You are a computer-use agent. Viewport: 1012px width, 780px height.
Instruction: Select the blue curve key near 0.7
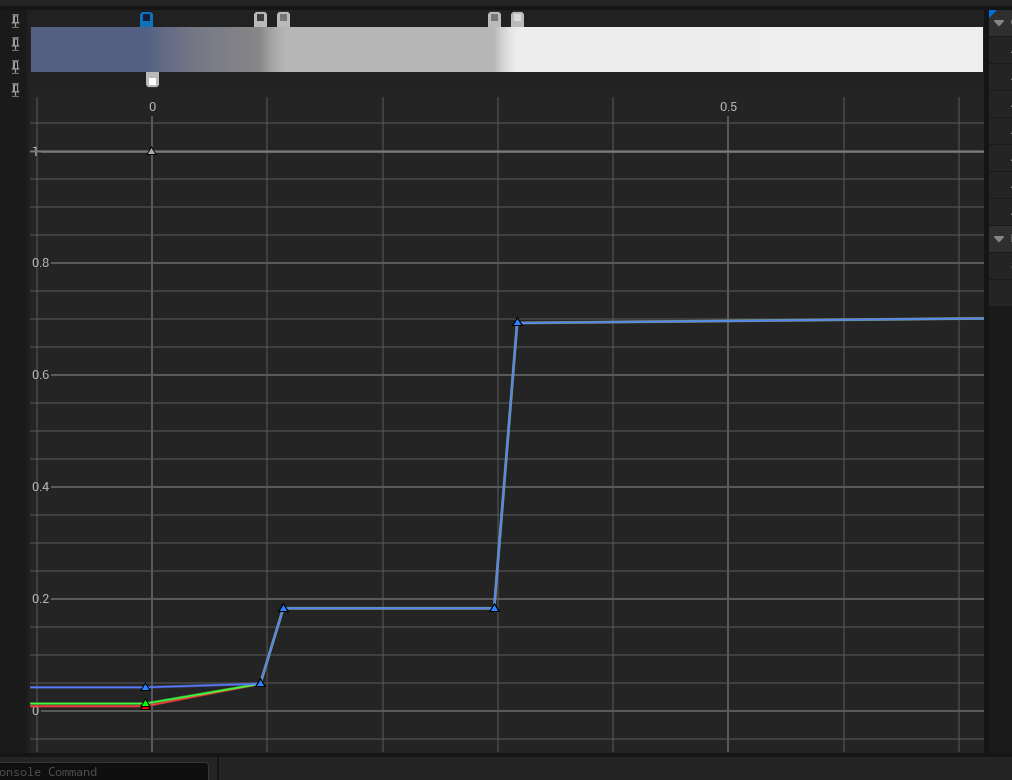pyautogui.click(x=517, y=321)
